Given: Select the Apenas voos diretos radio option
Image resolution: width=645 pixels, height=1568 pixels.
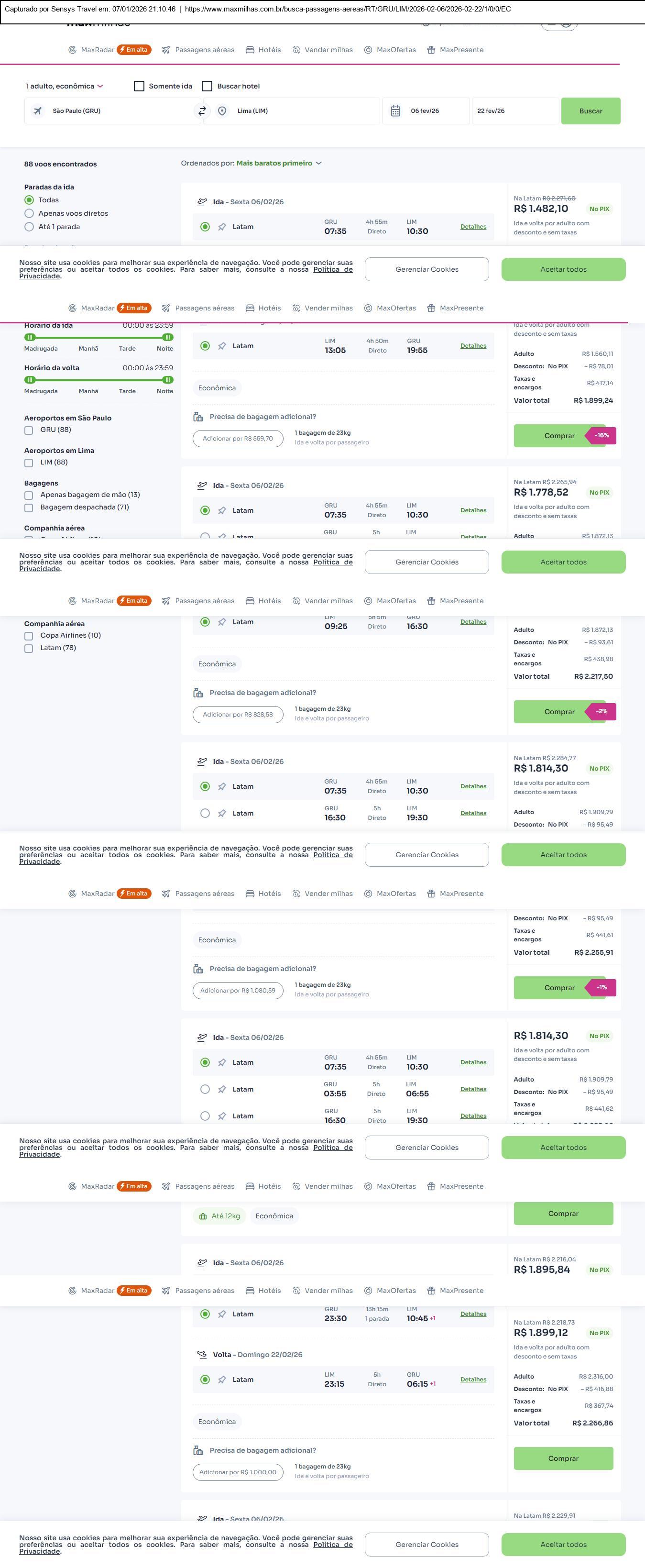Looking at the screenshot, I should 29,214.
